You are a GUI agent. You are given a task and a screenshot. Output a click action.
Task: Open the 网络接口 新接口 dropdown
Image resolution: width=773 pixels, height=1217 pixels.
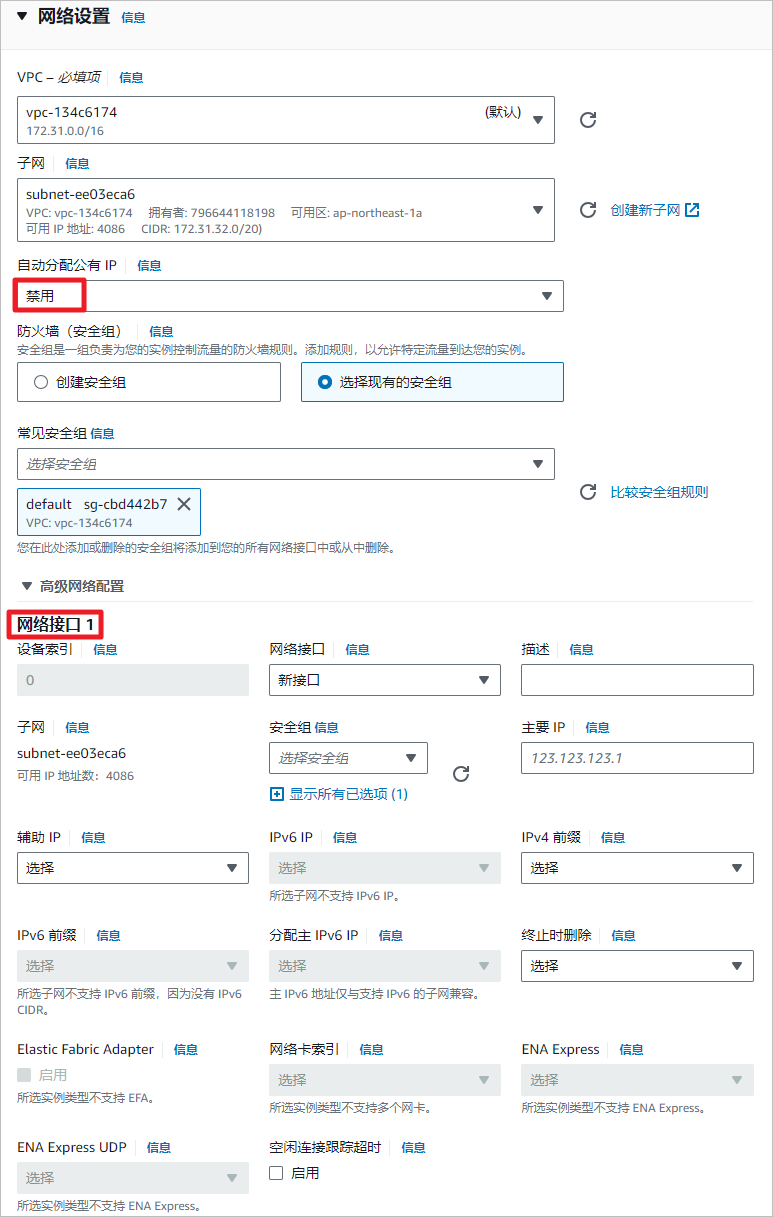(x=385, y=680)
